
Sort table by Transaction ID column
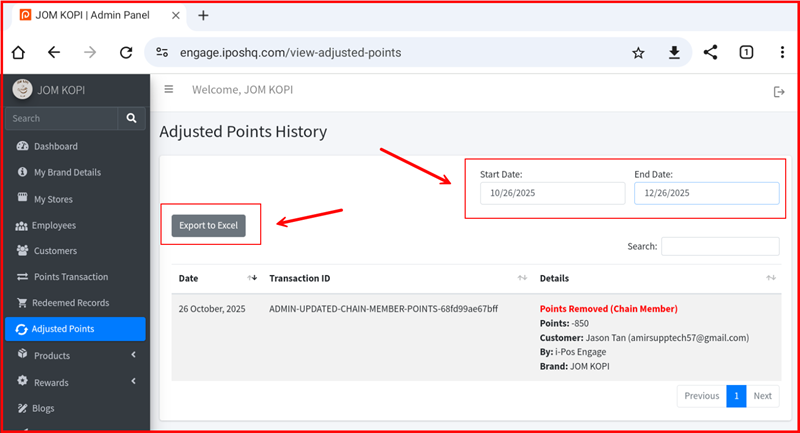522,277
